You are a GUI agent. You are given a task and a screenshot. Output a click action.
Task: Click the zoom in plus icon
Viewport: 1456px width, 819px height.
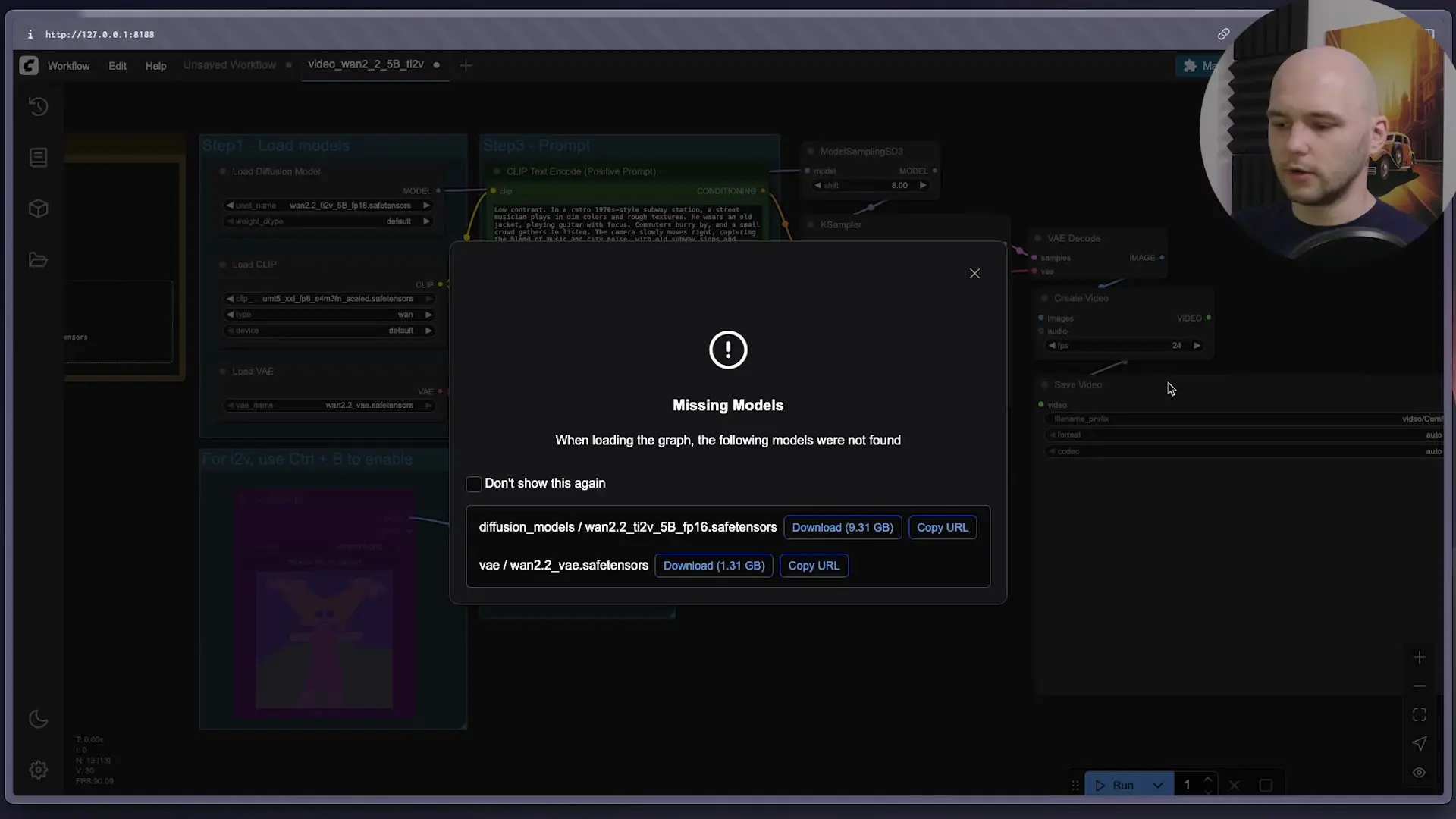(1419, 657)
